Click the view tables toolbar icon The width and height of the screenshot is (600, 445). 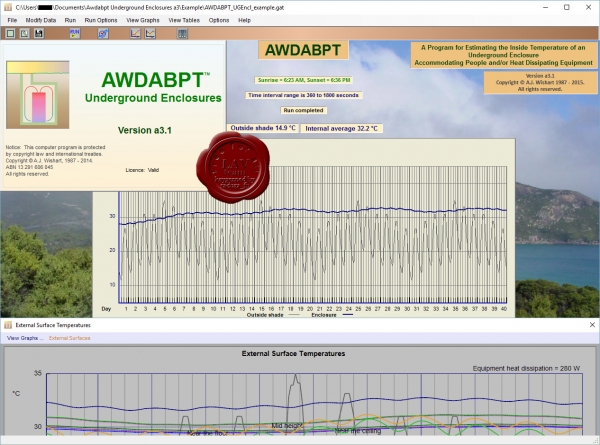(x=183, y=34)
